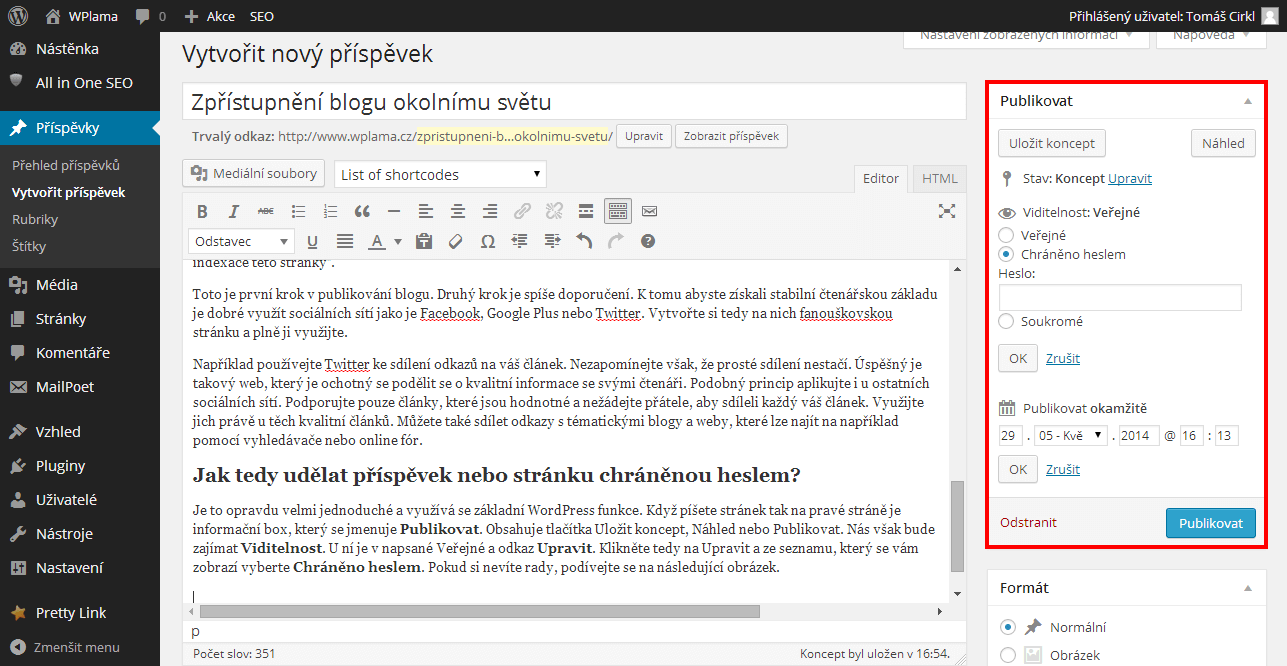1287x666 pixels.
Task: Click Upravit link next to Stav
Action: 1130,178
